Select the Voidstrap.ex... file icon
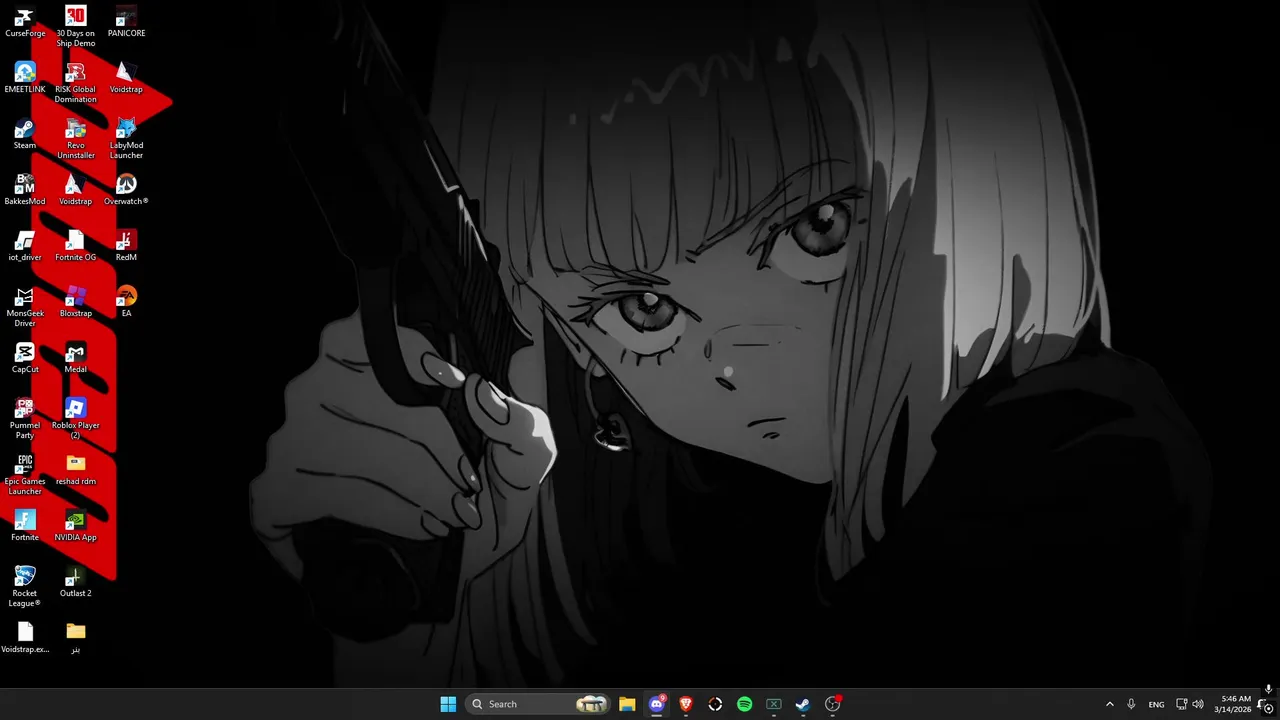1280x720 pixels. point(25,638)
